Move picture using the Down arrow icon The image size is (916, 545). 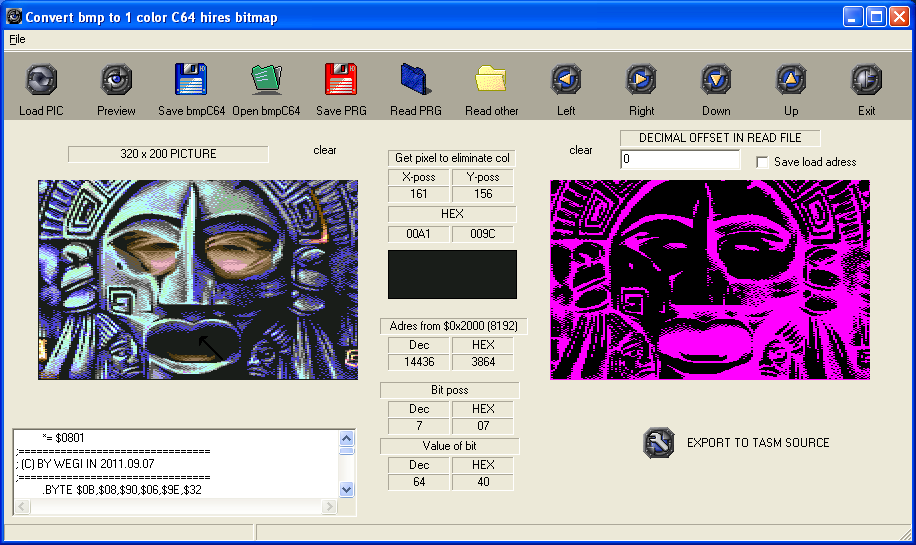pos(716,80)
